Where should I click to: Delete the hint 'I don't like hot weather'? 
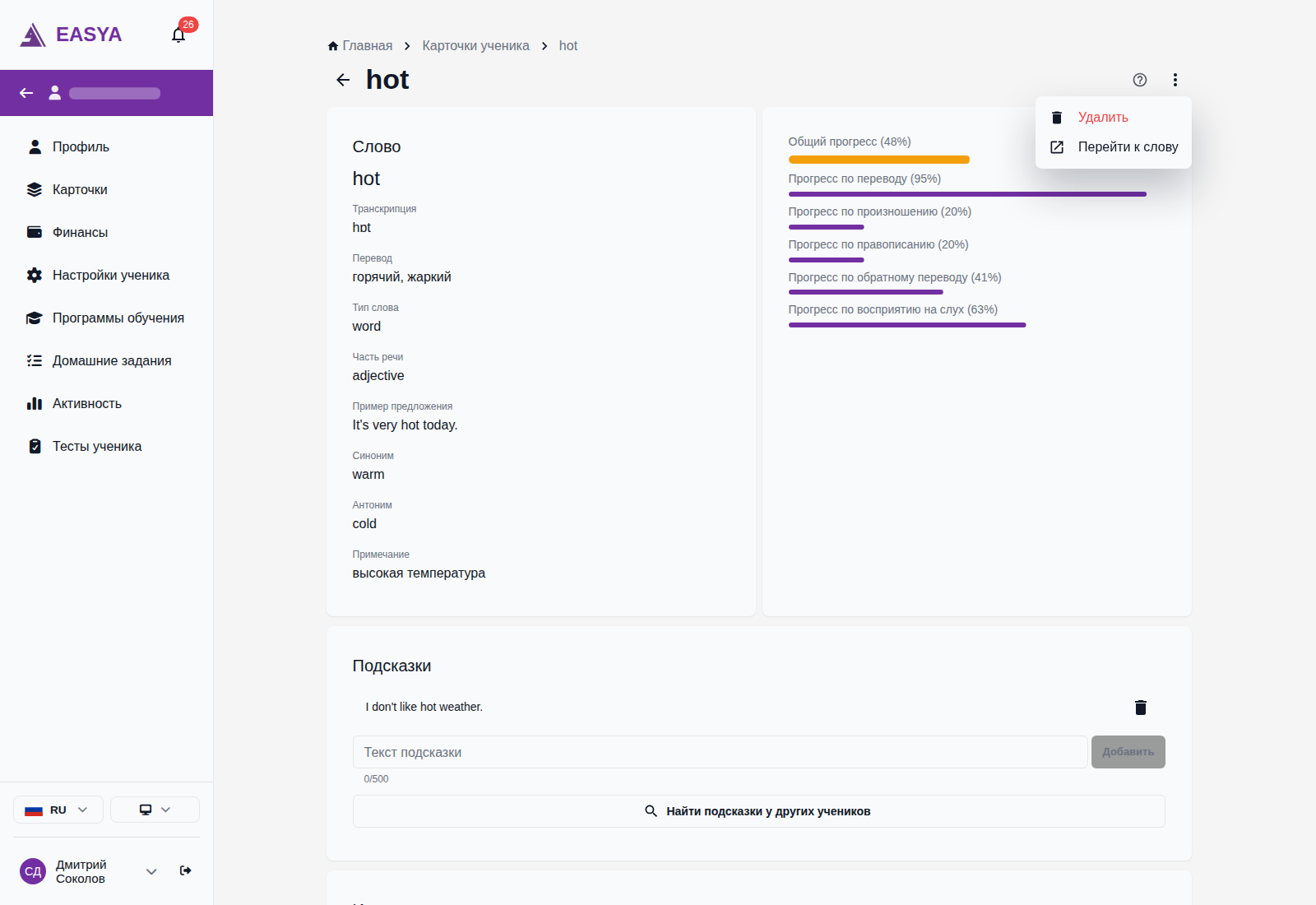tap(1140, 708)
